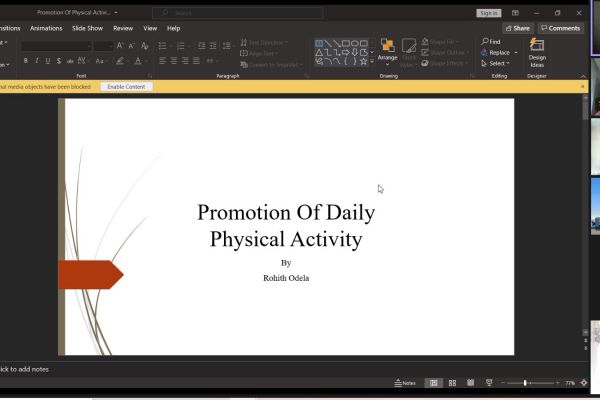Select the Text Box shape
Screen dimensions: 600x400
(x=319, y=43)
